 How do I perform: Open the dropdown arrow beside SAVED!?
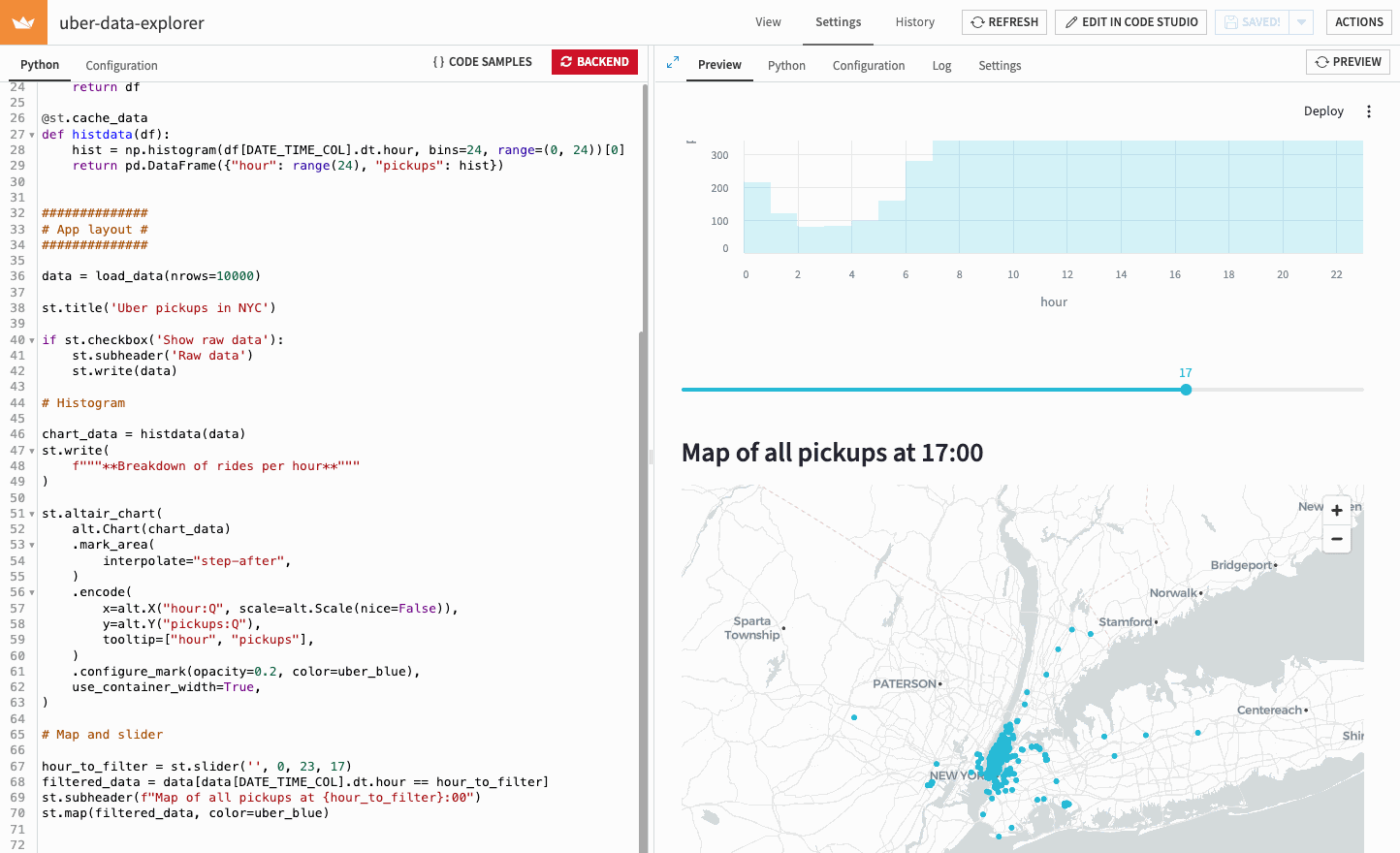tap(1302, 22)
